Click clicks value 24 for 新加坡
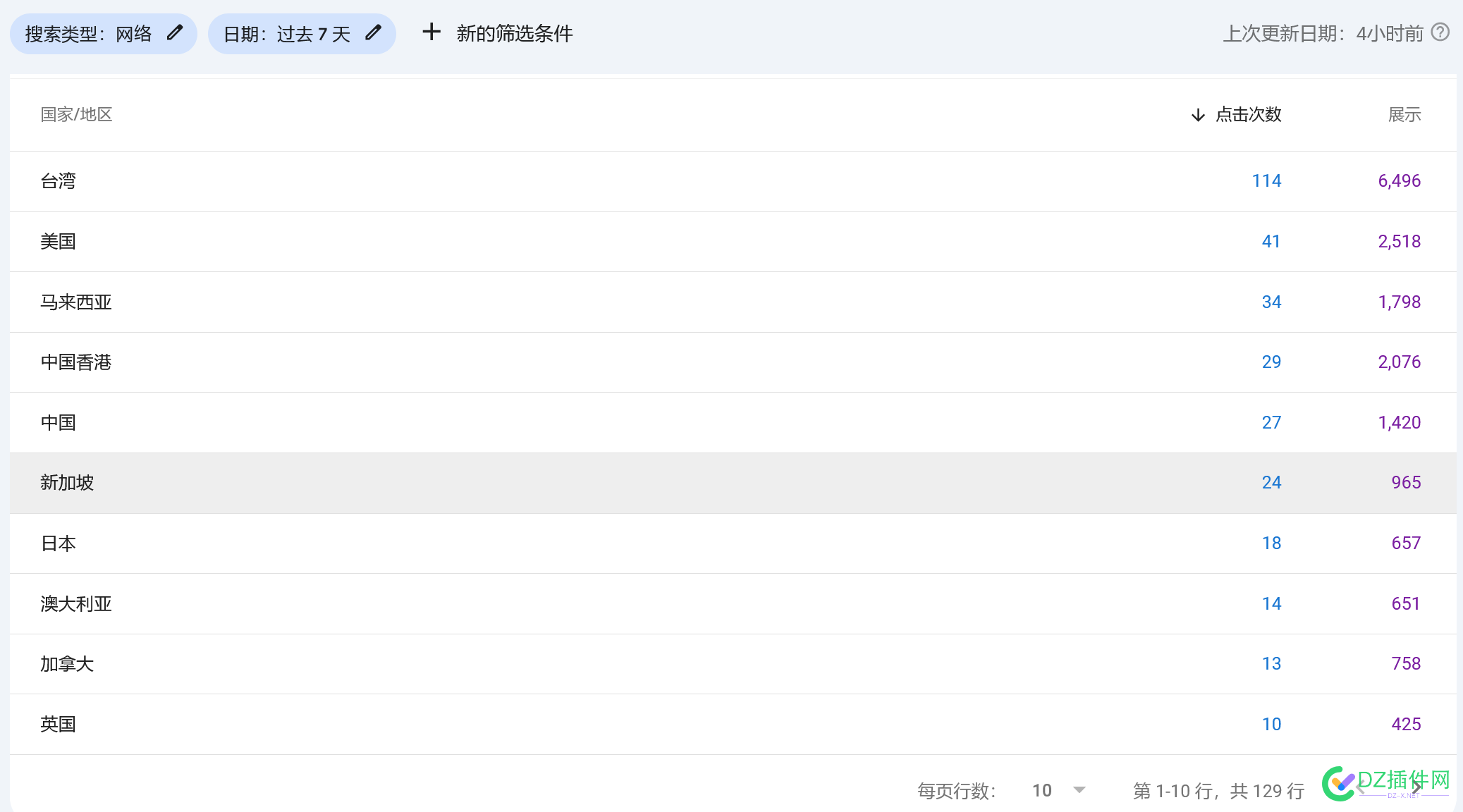Viewport: 1463px width, 812px height. [x=1271, y=483]
